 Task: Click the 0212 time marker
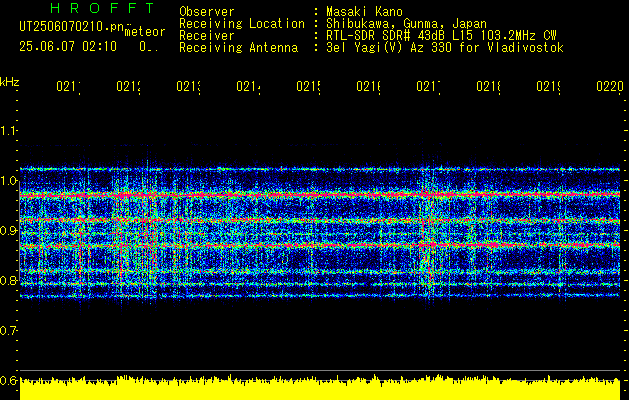(128, 86)
